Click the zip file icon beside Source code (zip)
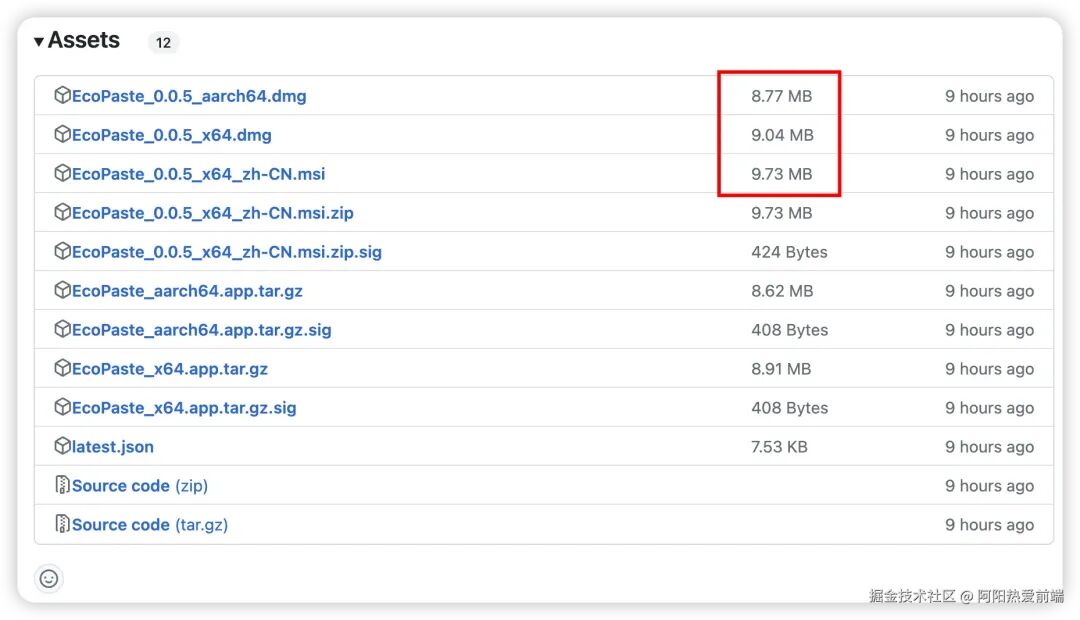The image size is (1080, 620). (62, 485)
